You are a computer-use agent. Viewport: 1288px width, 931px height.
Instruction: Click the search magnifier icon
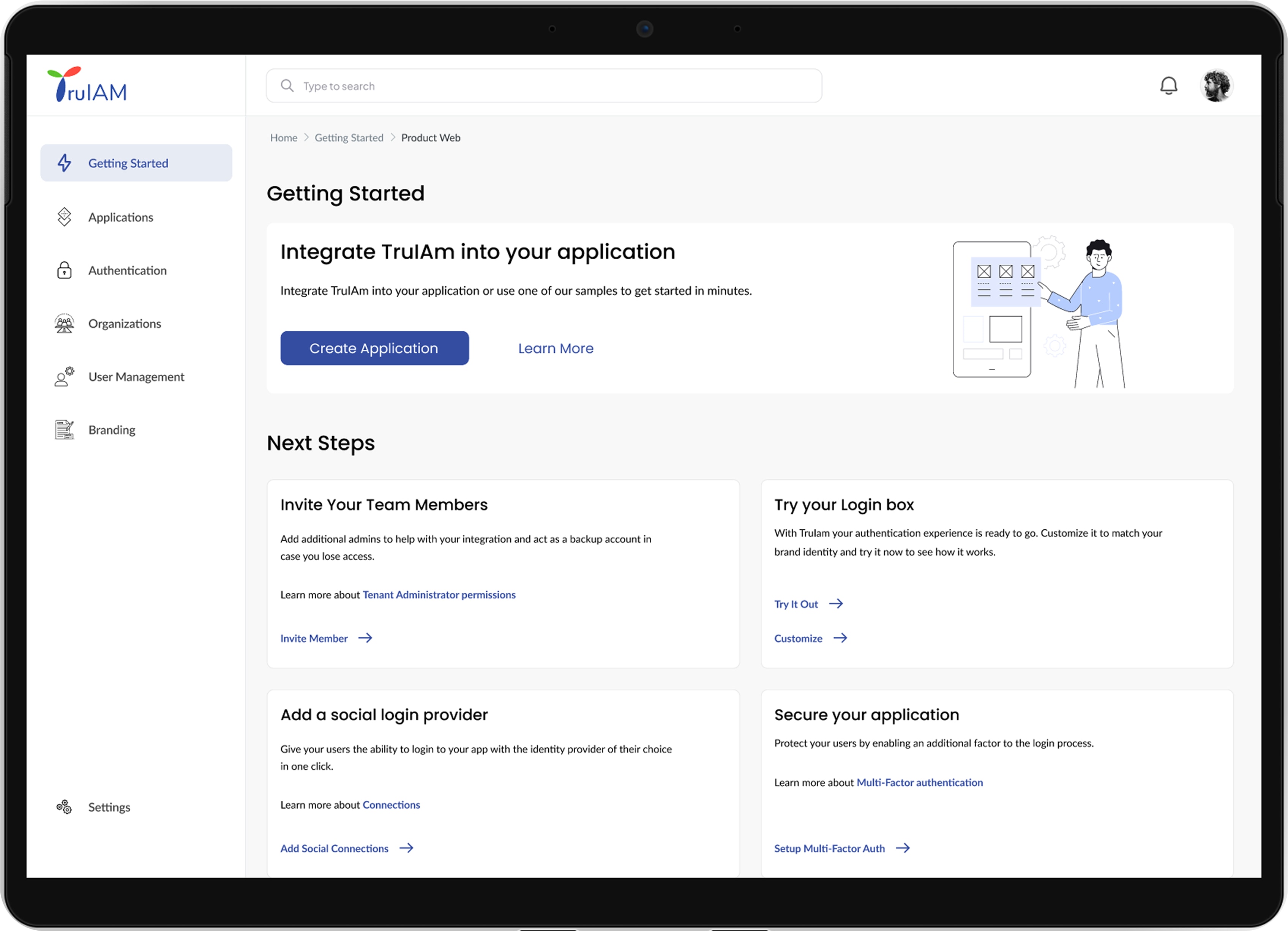click(x=287, y=86)
